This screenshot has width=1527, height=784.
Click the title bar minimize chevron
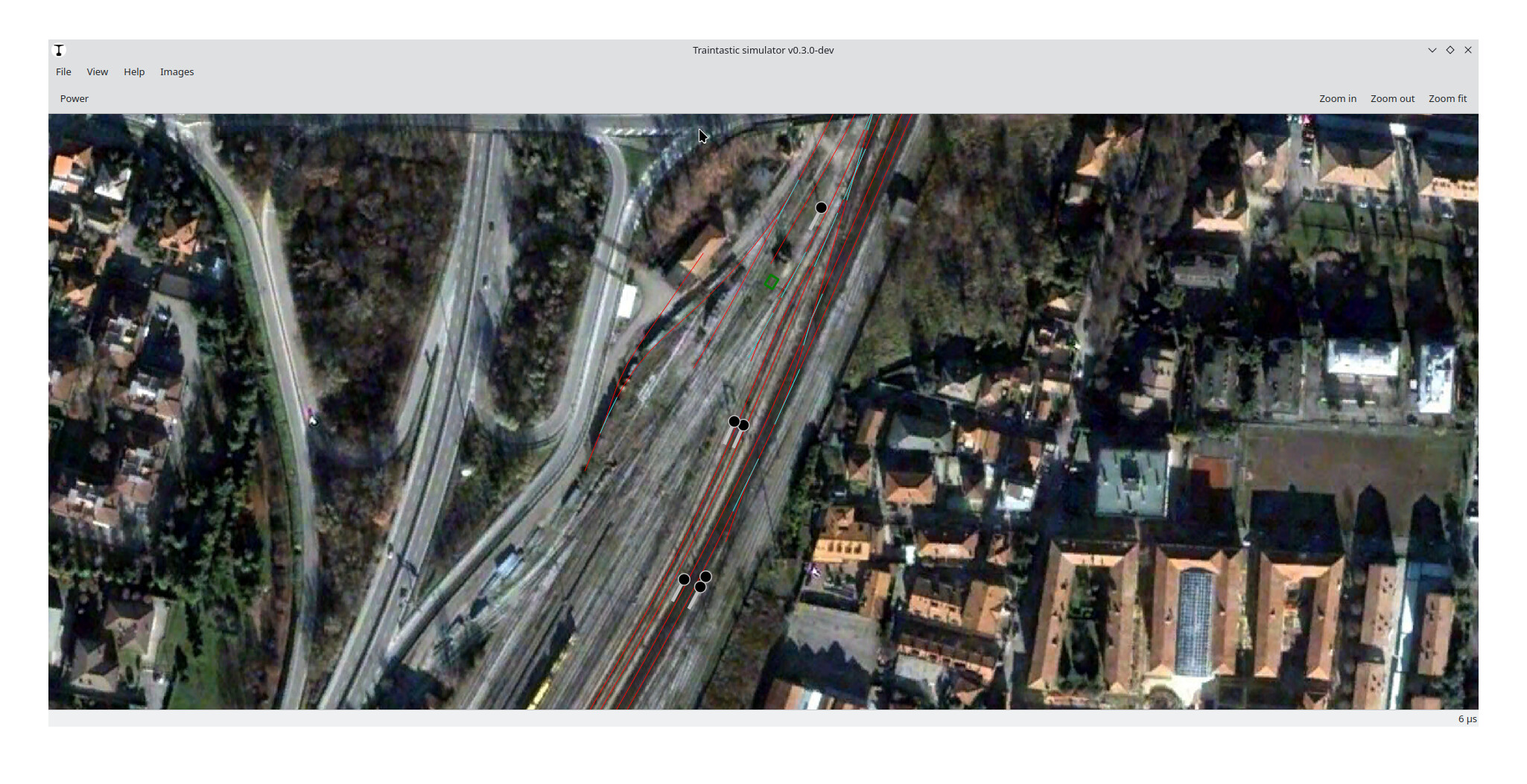[1432, 50]
